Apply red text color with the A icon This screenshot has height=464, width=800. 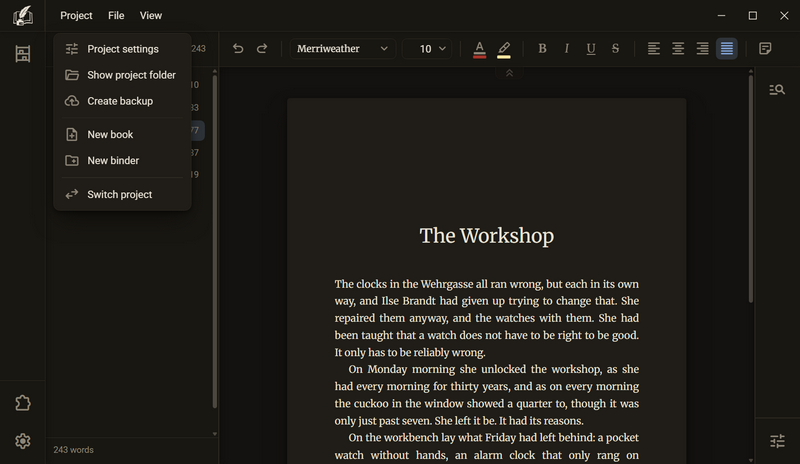[480, 49]
